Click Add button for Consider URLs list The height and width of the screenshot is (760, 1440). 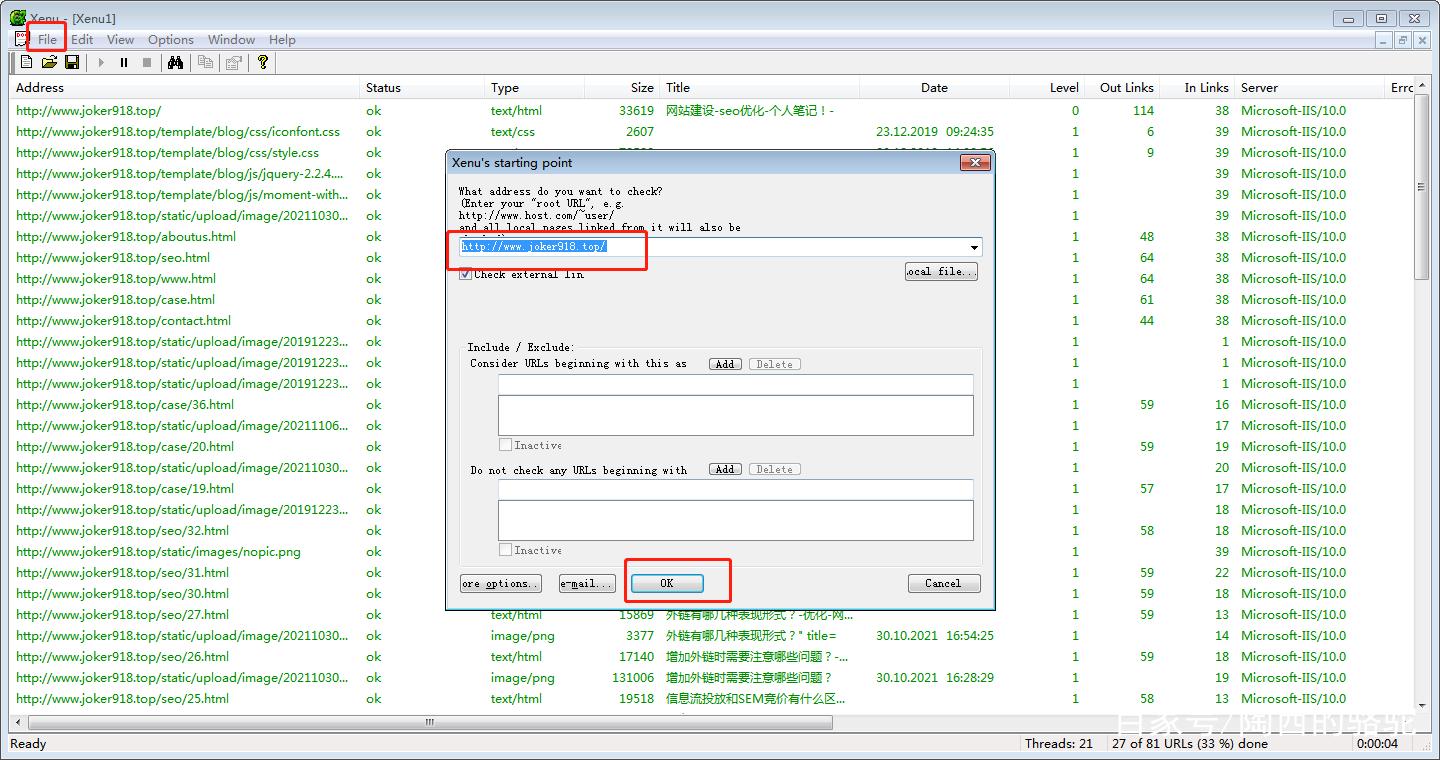pos(725,364)
